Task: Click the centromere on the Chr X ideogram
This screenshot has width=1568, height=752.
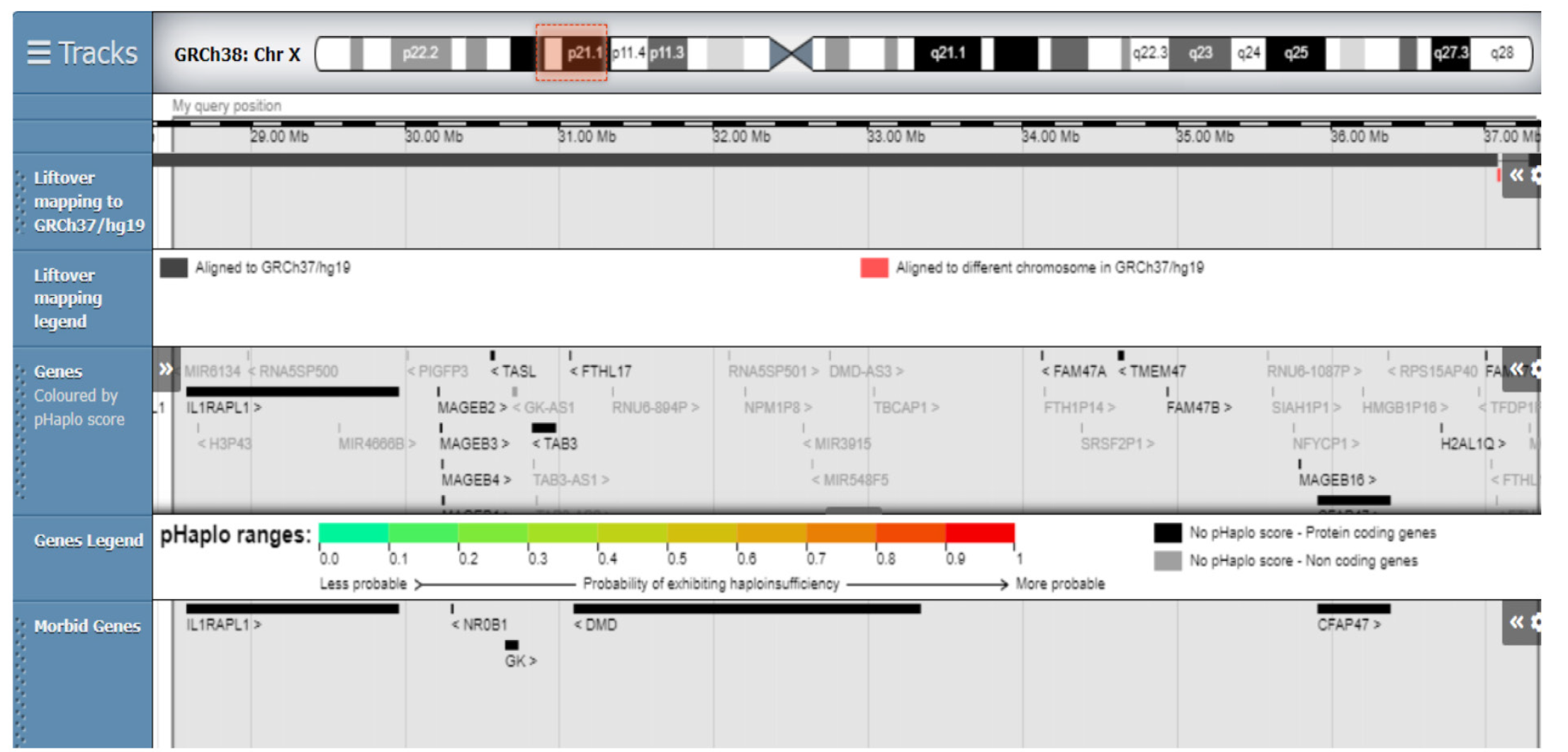Action: coord(791,54)
